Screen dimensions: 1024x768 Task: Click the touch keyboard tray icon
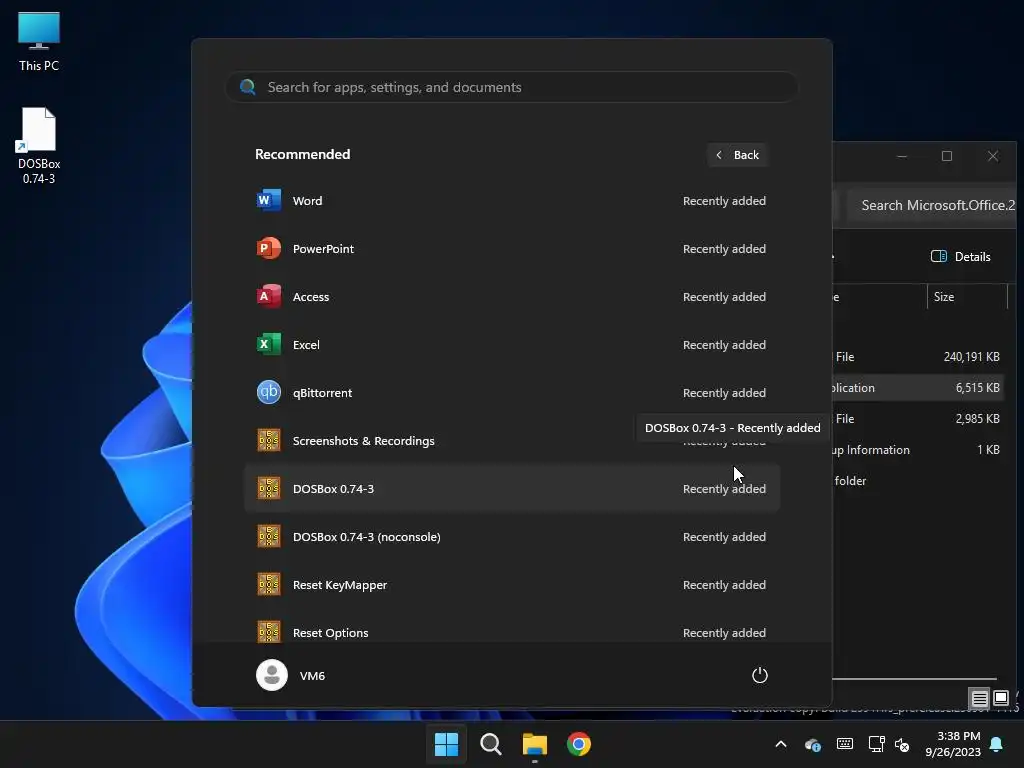(x=844, y=744)
